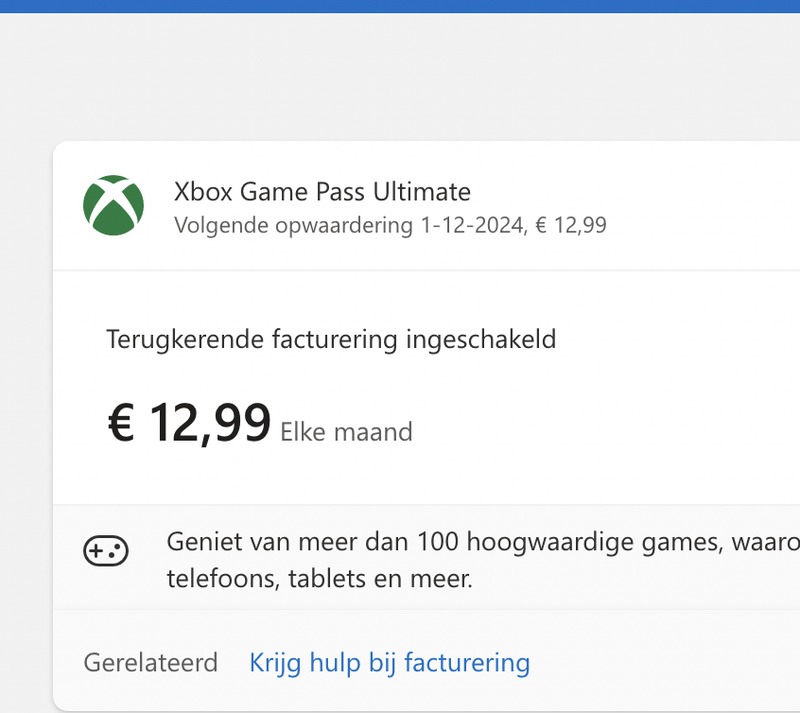Click the game controller icon
This screenshot has width=800, height=713.
[x=105, y=551]
